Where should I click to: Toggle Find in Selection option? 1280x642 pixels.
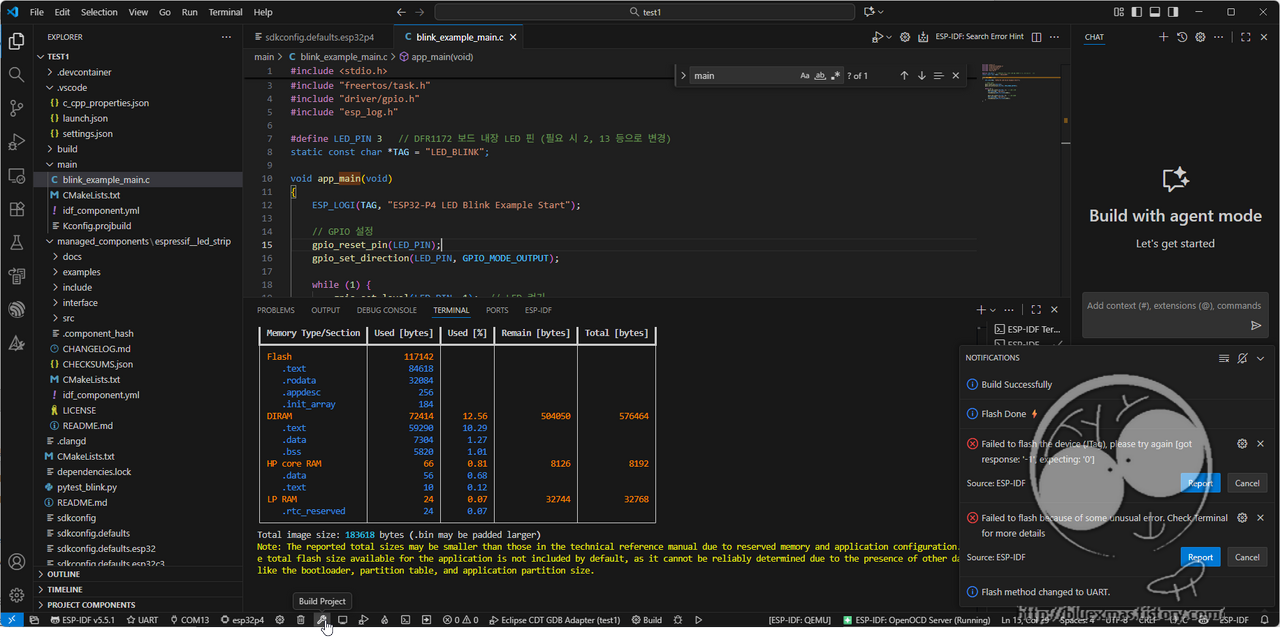939,76
